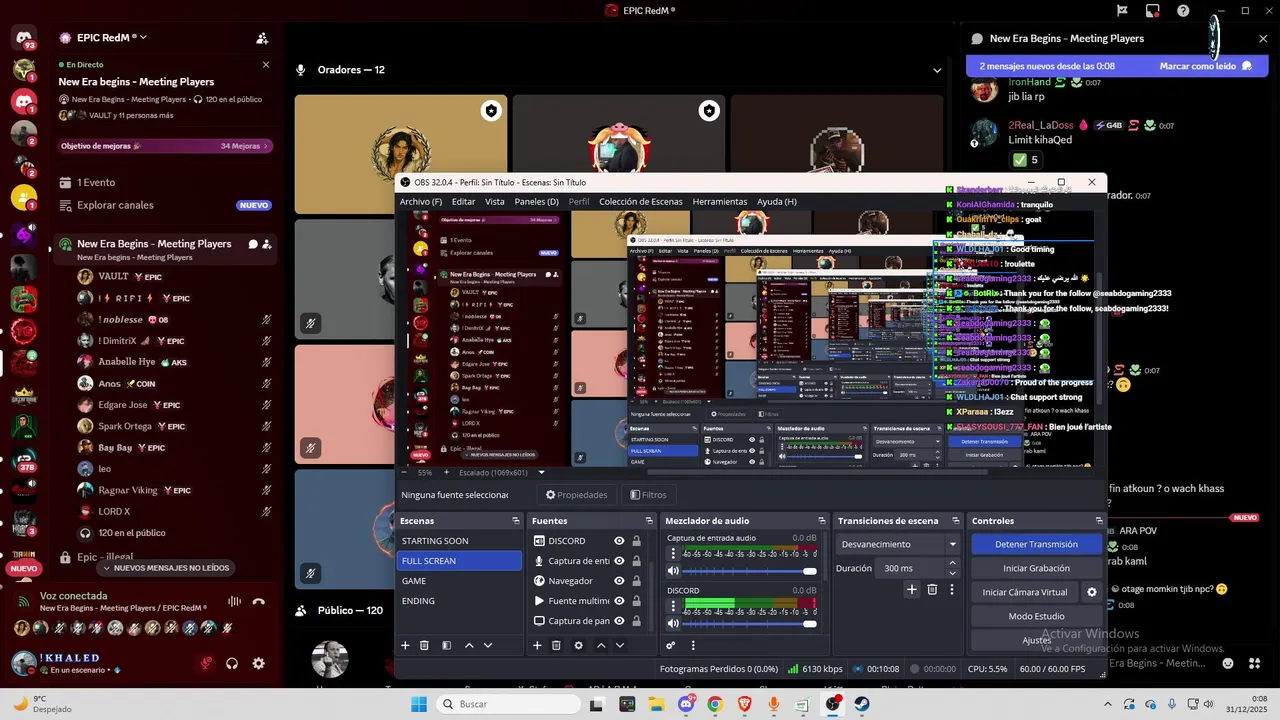Open EPIC RedM server dropdown menu

tap(112, 38)
